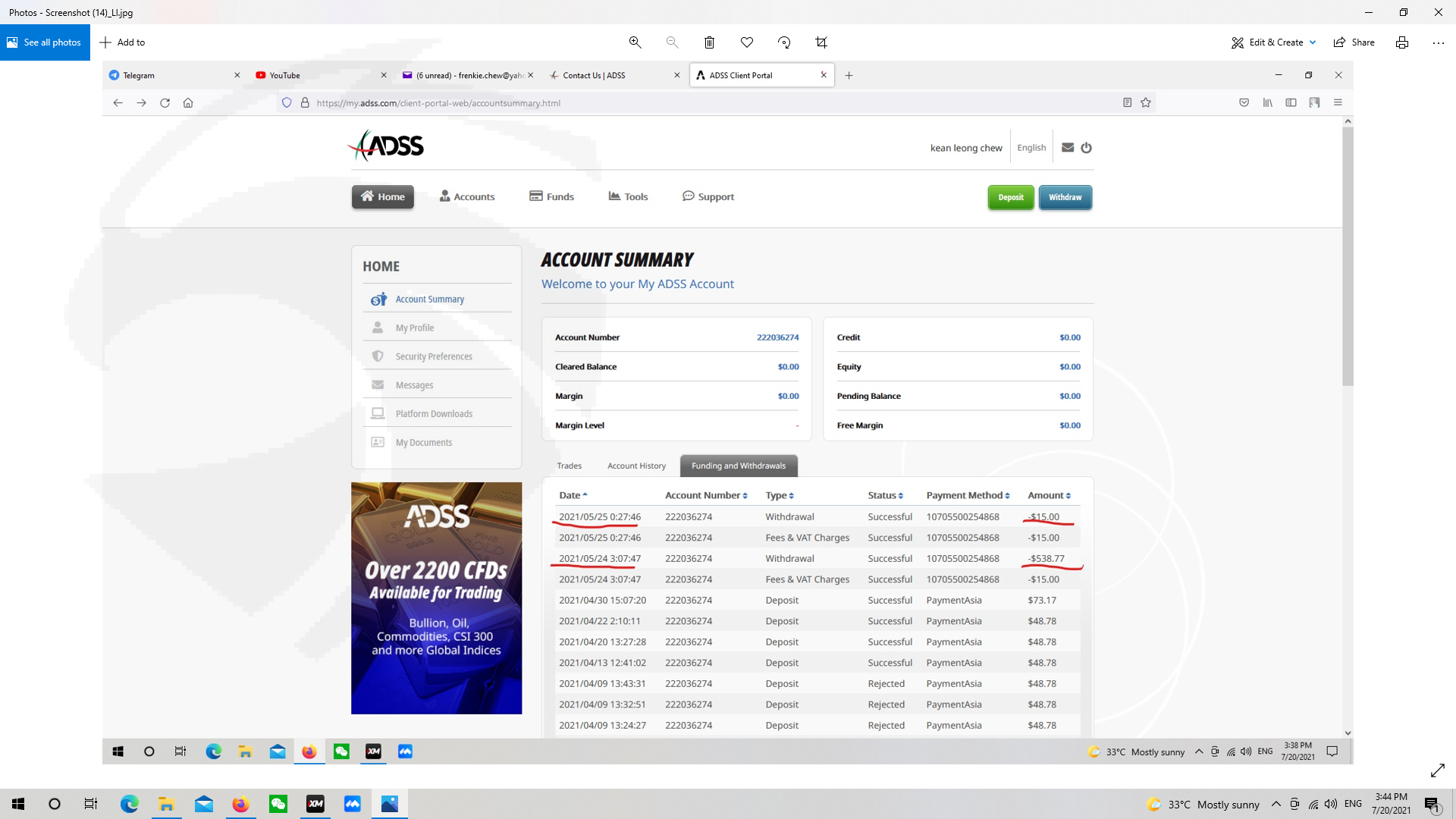Bookmark this page star icon
1456x819 pixels.
click(x=1146, y=103)
